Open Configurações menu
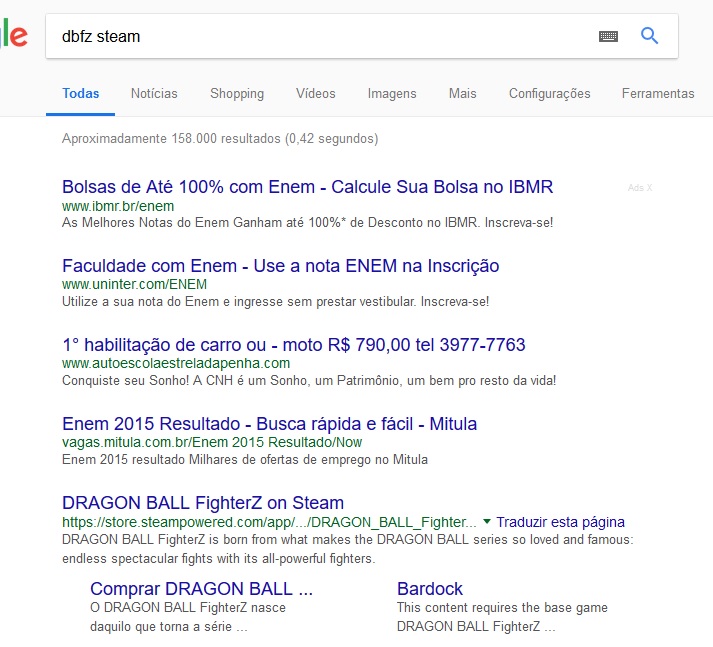713x647 pixels. (549, 94)
